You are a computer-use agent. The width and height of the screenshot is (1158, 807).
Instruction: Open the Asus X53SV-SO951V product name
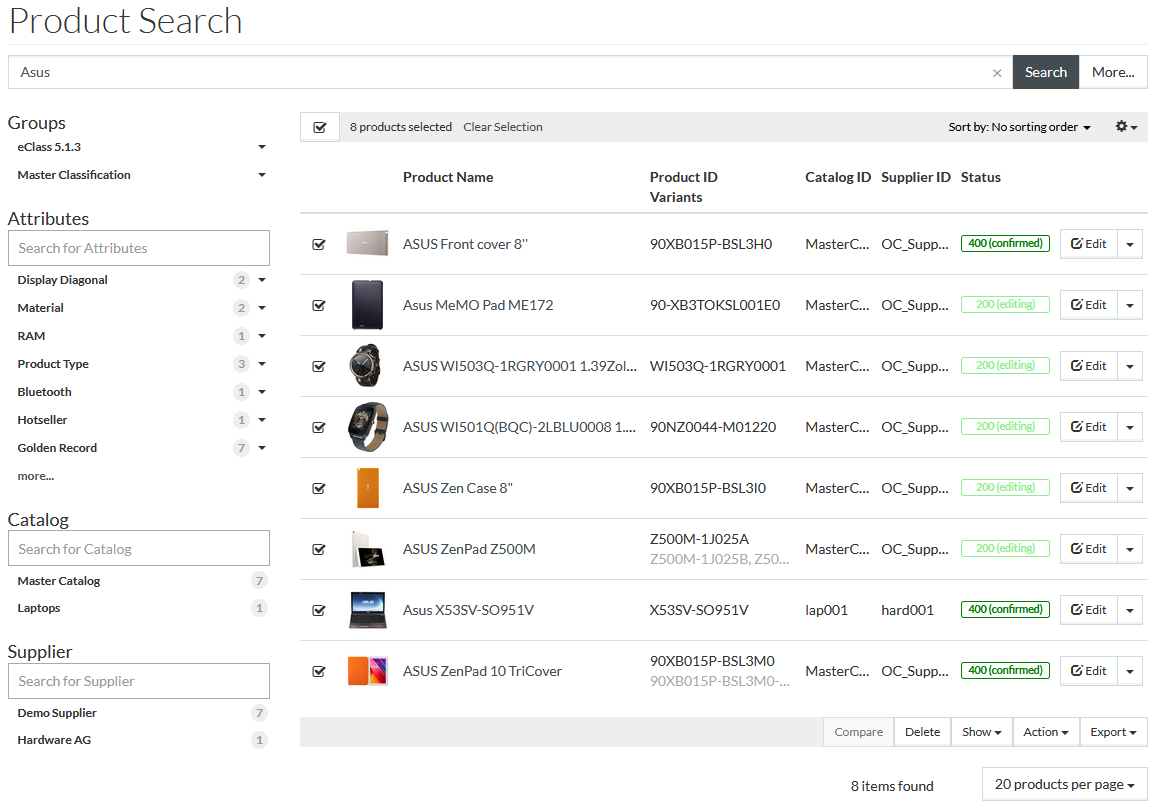coord(468,611)
